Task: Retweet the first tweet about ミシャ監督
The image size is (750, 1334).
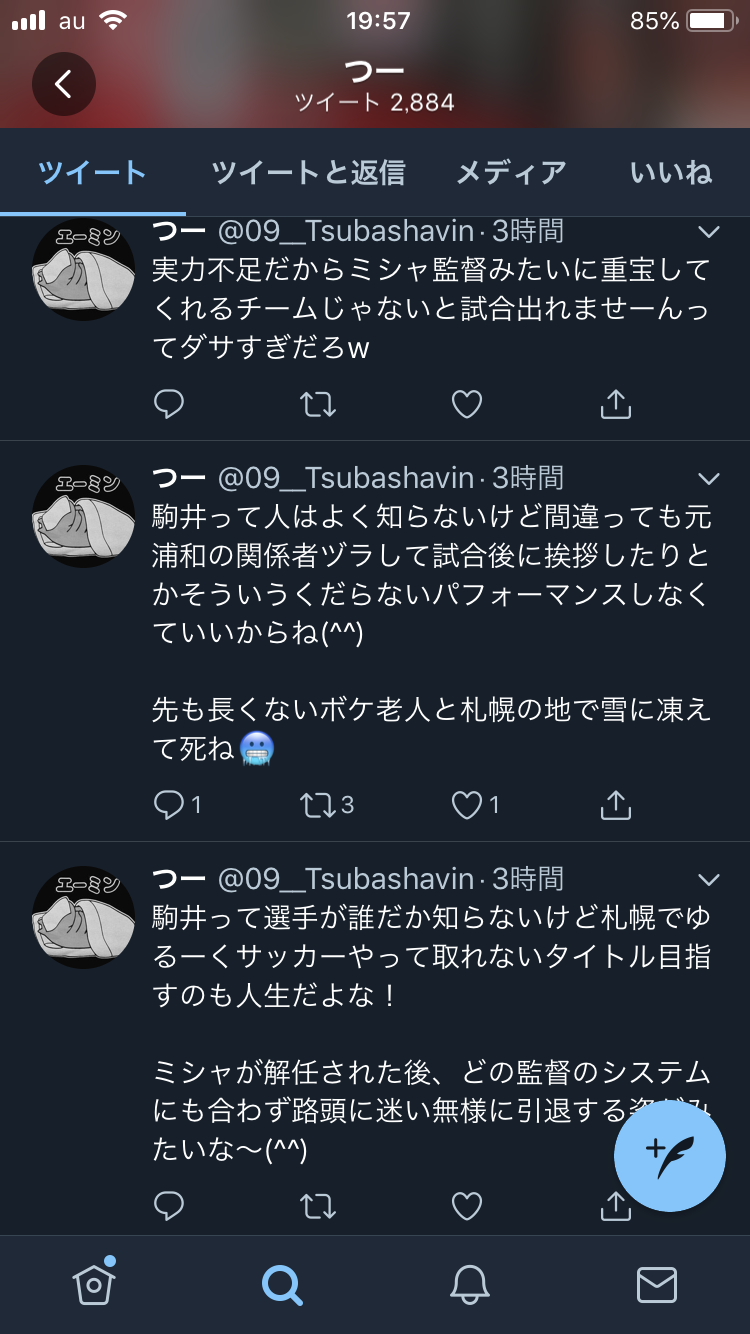Action: pyautogui.click(x=318, y=404)
